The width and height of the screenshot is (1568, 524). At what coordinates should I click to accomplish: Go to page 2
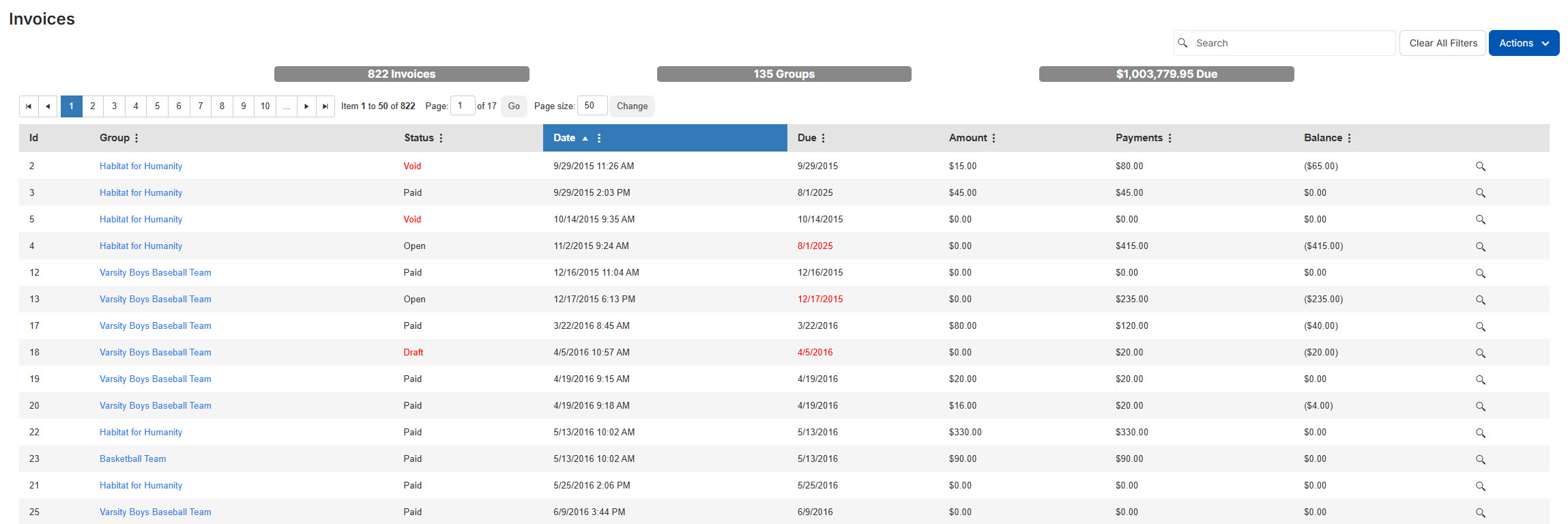tap(93, 106)
